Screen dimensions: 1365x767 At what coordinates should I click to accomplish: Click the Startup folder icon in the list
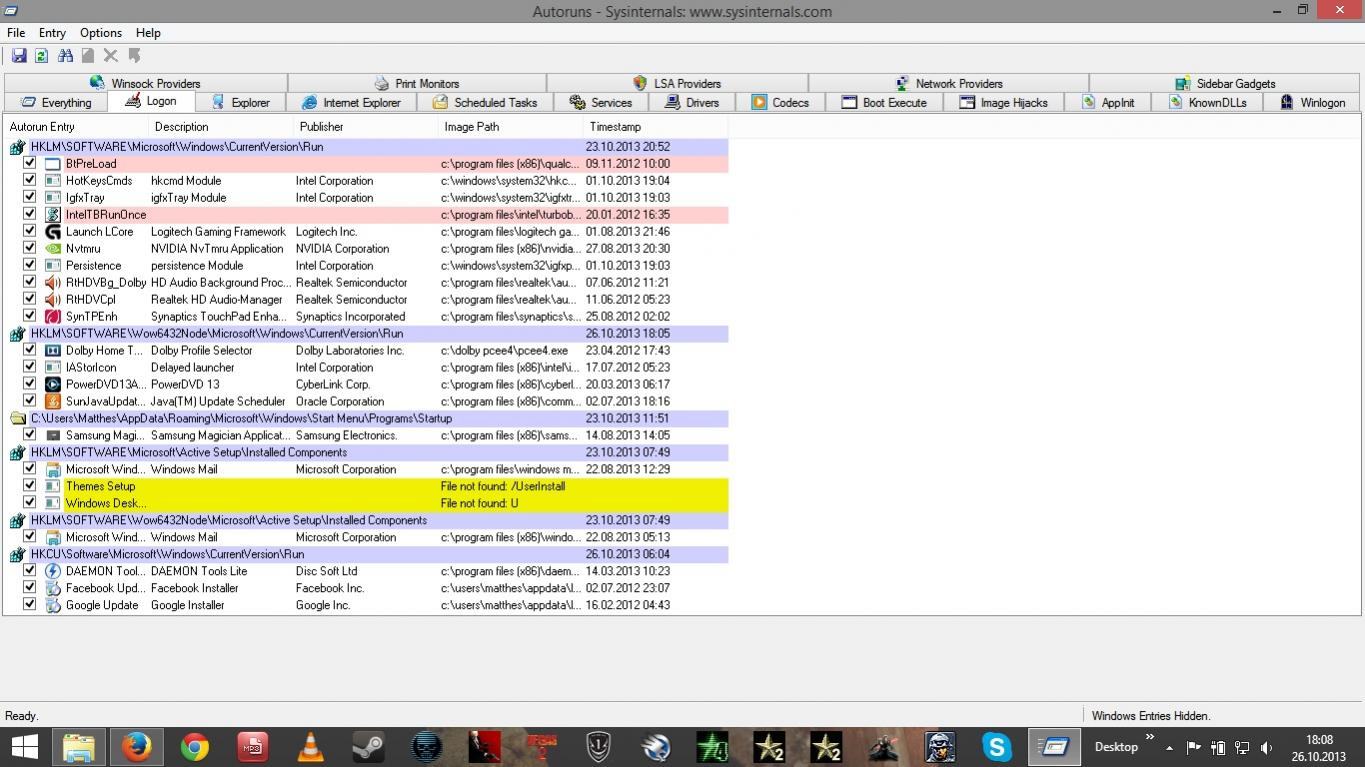tap(17, 419)
